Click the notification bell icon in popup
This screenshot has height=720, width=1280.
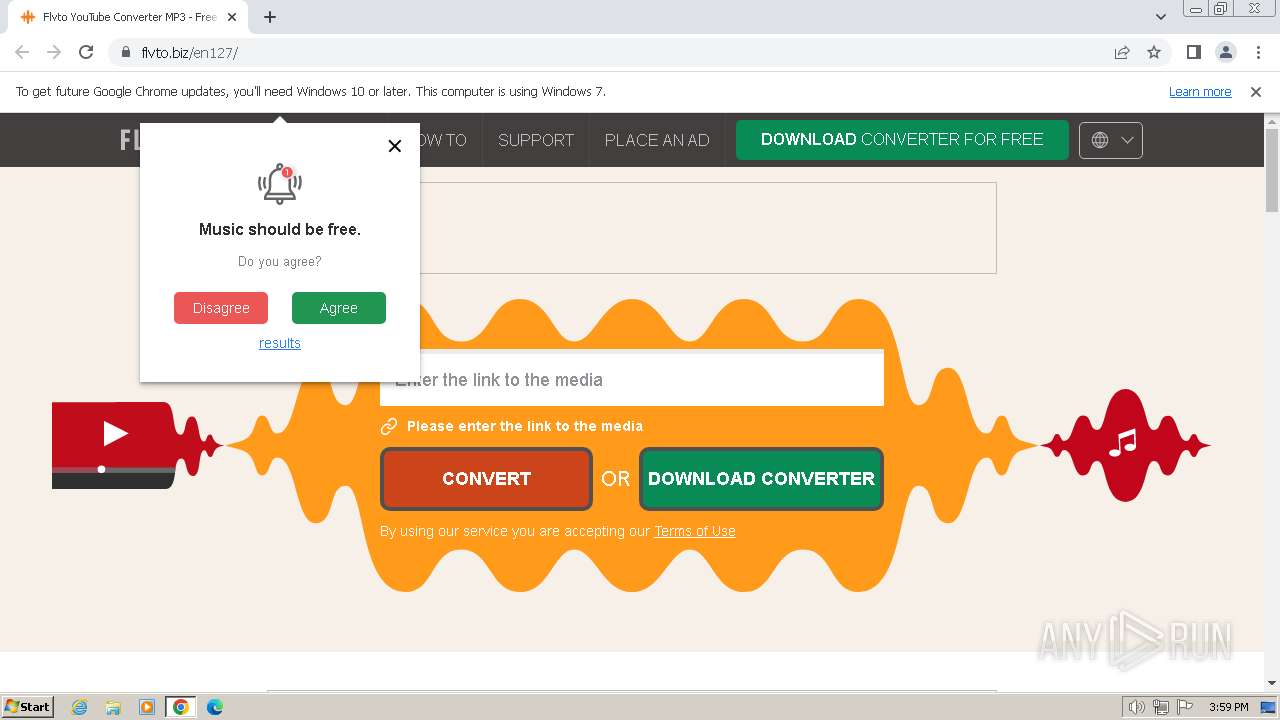click(x=280, y=184)
